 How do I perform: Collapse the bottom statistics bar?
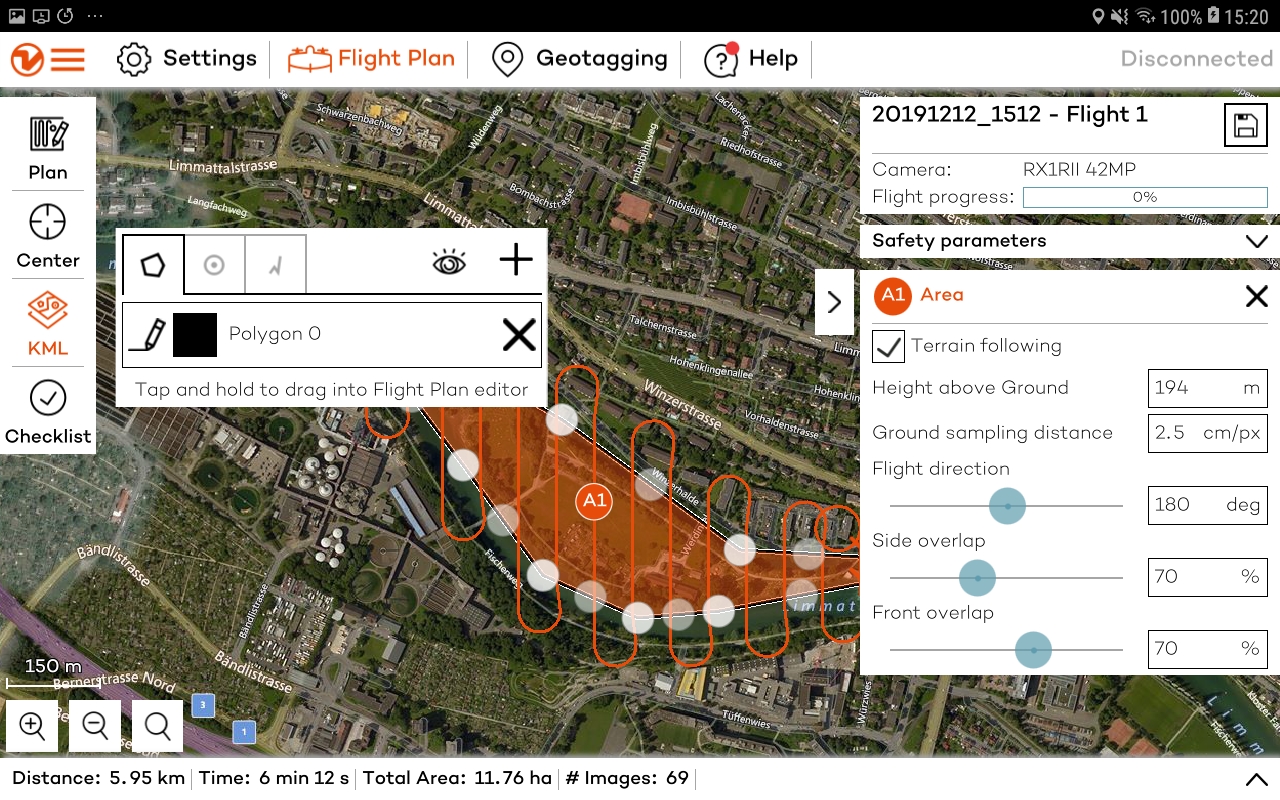tap(1257, 778)
